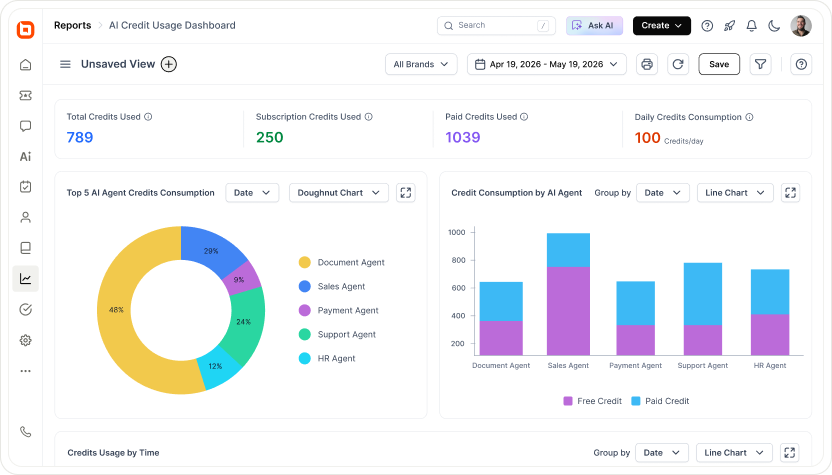
Task: Expand the Top 5 AI Agent chart fullscreen
Action: tap(406, 193)
